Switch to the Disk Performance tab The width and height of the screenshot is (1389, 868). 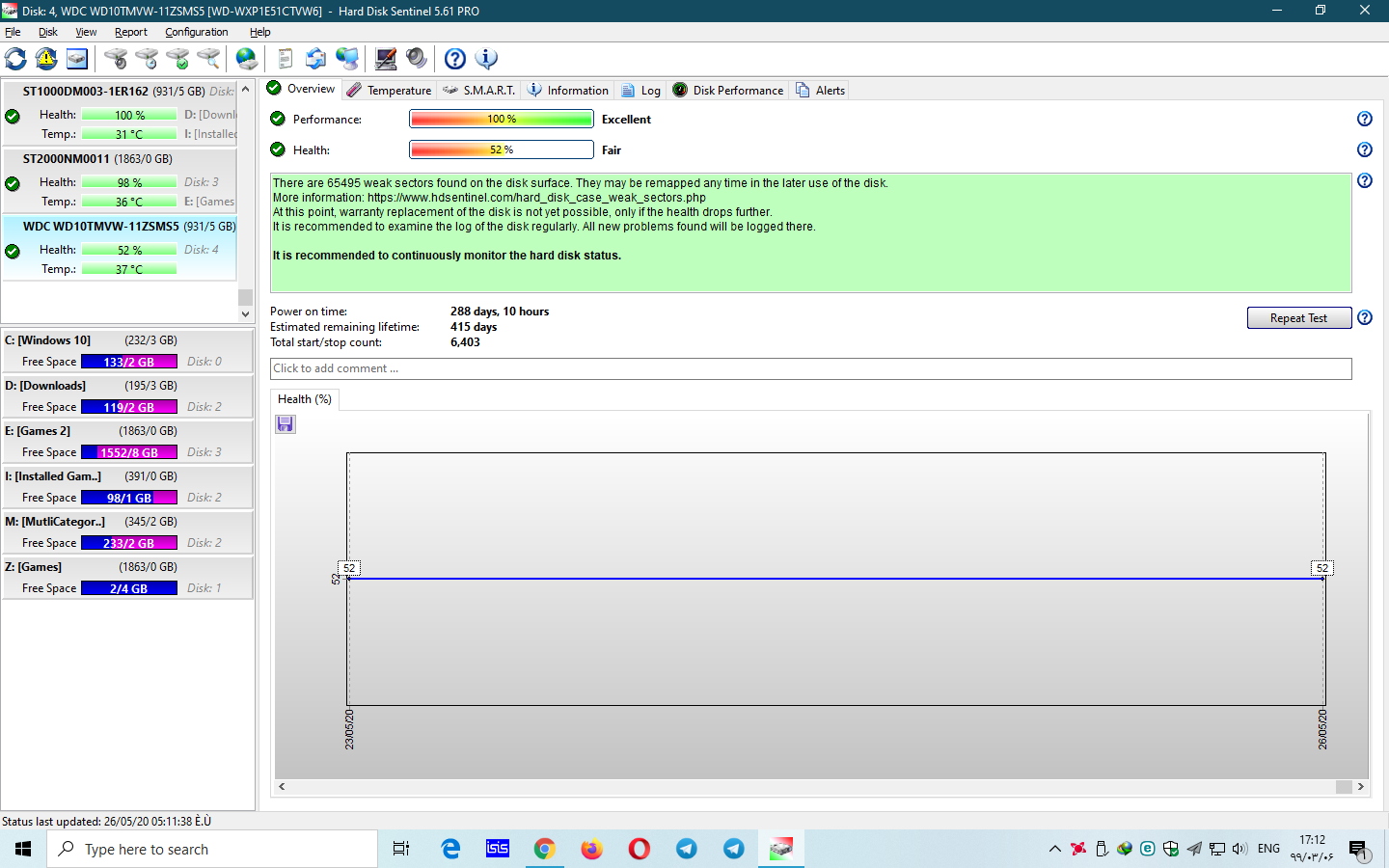(x=728, y=90)
